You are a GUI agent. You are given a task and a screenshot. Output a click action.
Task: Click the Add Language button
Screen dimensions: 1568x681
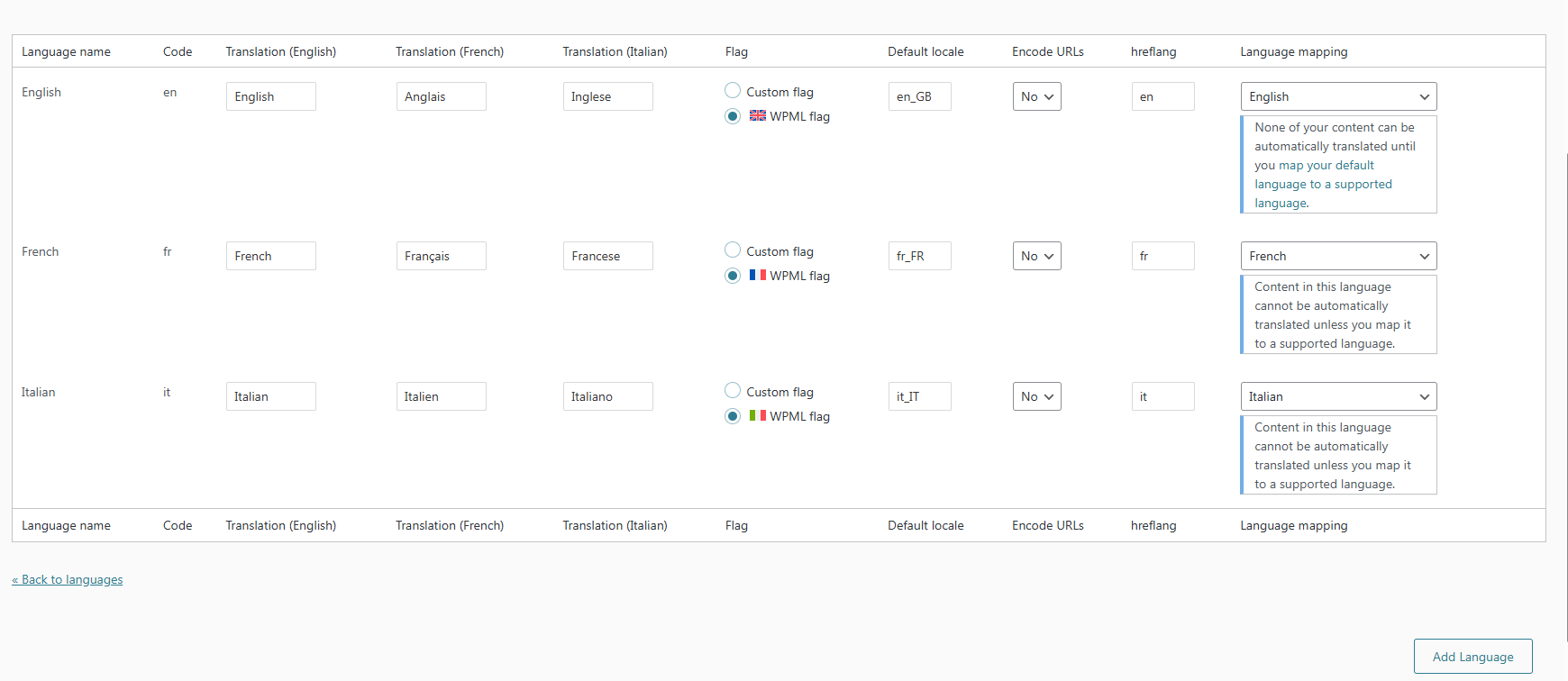tap(1472, 657)
